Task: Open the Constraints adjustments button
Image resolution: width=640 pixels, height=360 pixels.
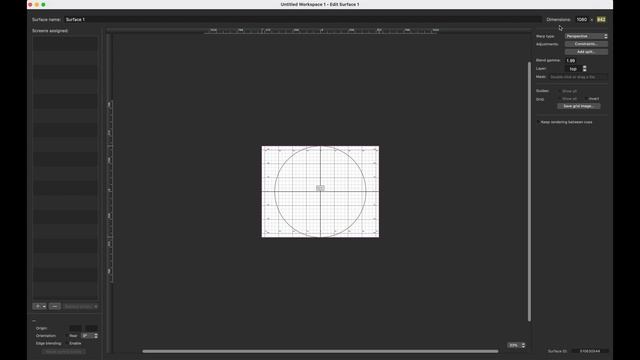Action: click(586, 44)
